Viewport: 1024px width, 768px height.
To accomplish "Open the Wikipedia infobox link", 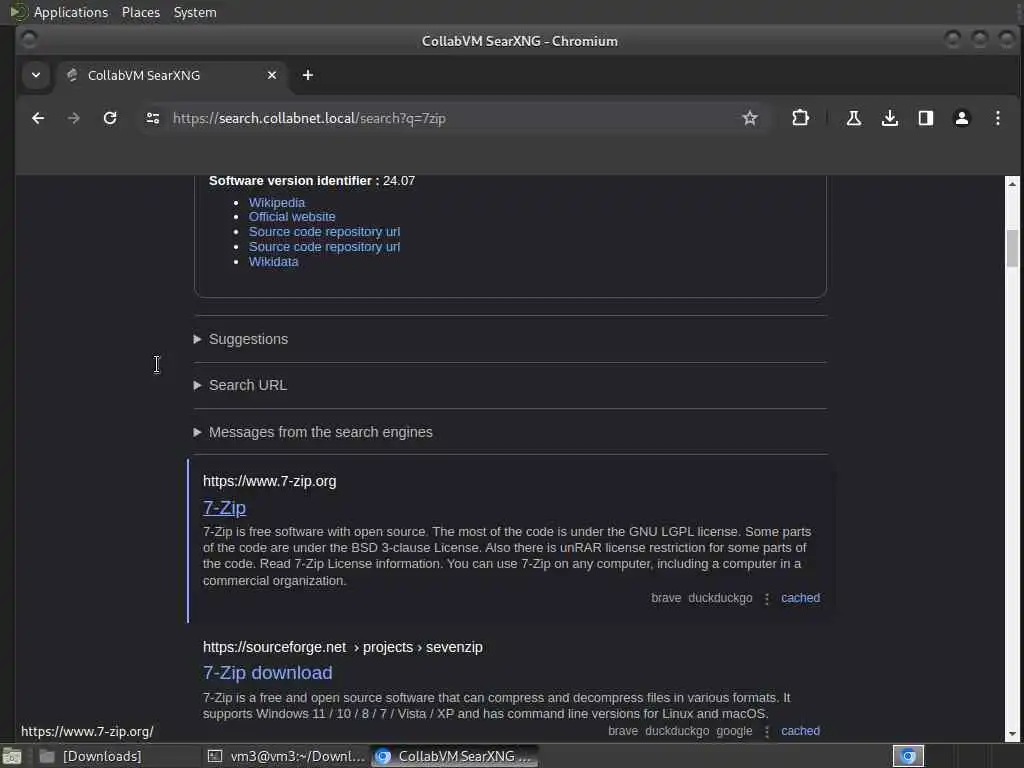I will pos(277,202).
